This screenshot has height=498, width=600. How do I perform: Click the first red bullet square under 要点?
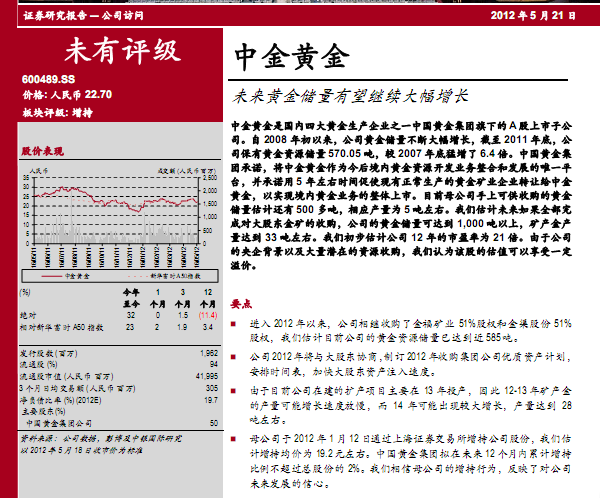pos(234,324)
